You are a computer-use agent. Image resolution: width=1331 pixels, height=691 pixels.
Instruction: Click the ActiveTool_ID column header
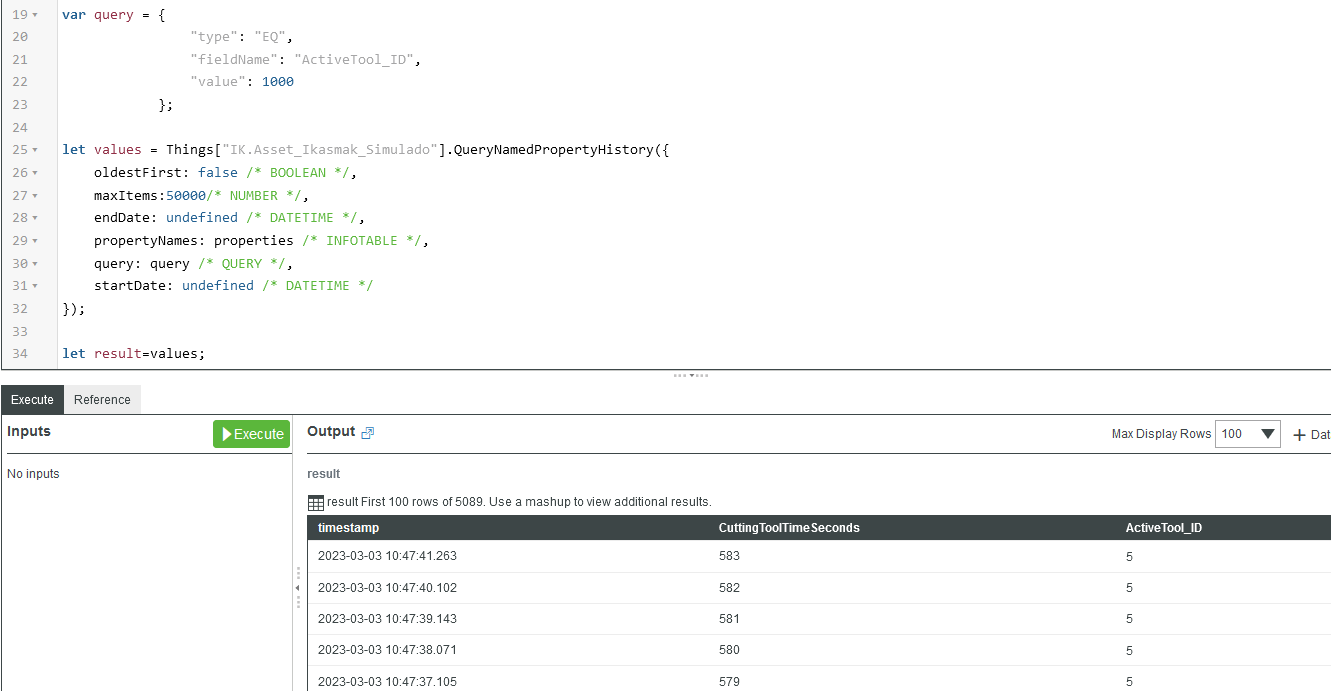click(1164, 528)
